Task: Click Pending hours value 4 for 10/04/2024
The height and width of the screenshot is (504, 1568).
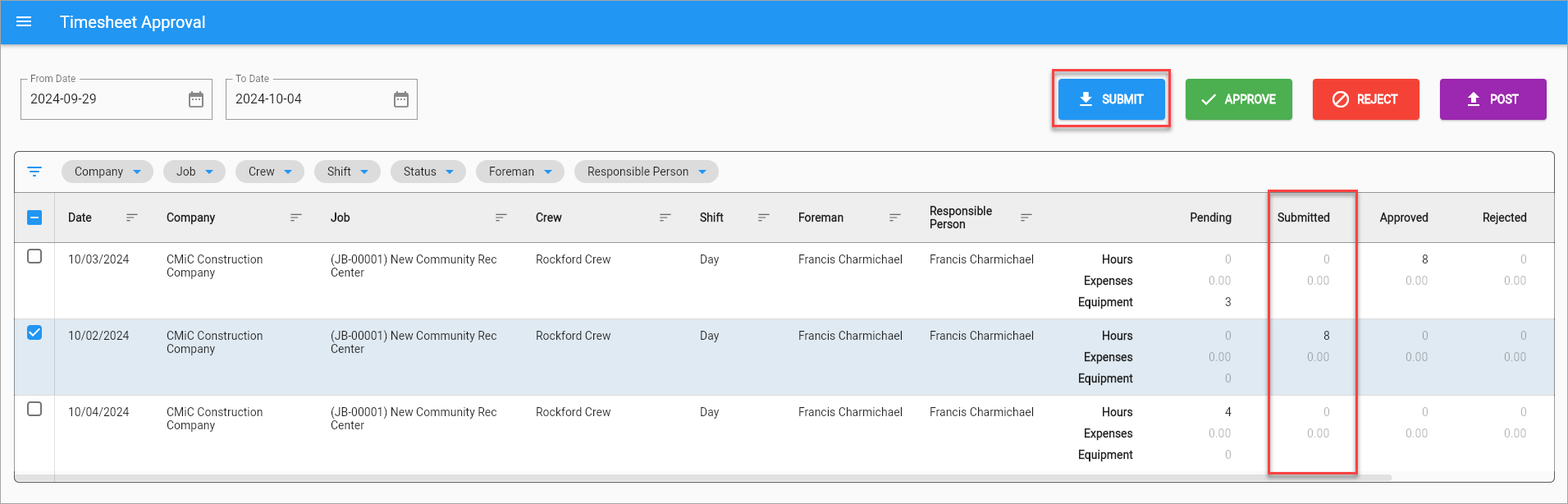Action: tap(1228, 412)
